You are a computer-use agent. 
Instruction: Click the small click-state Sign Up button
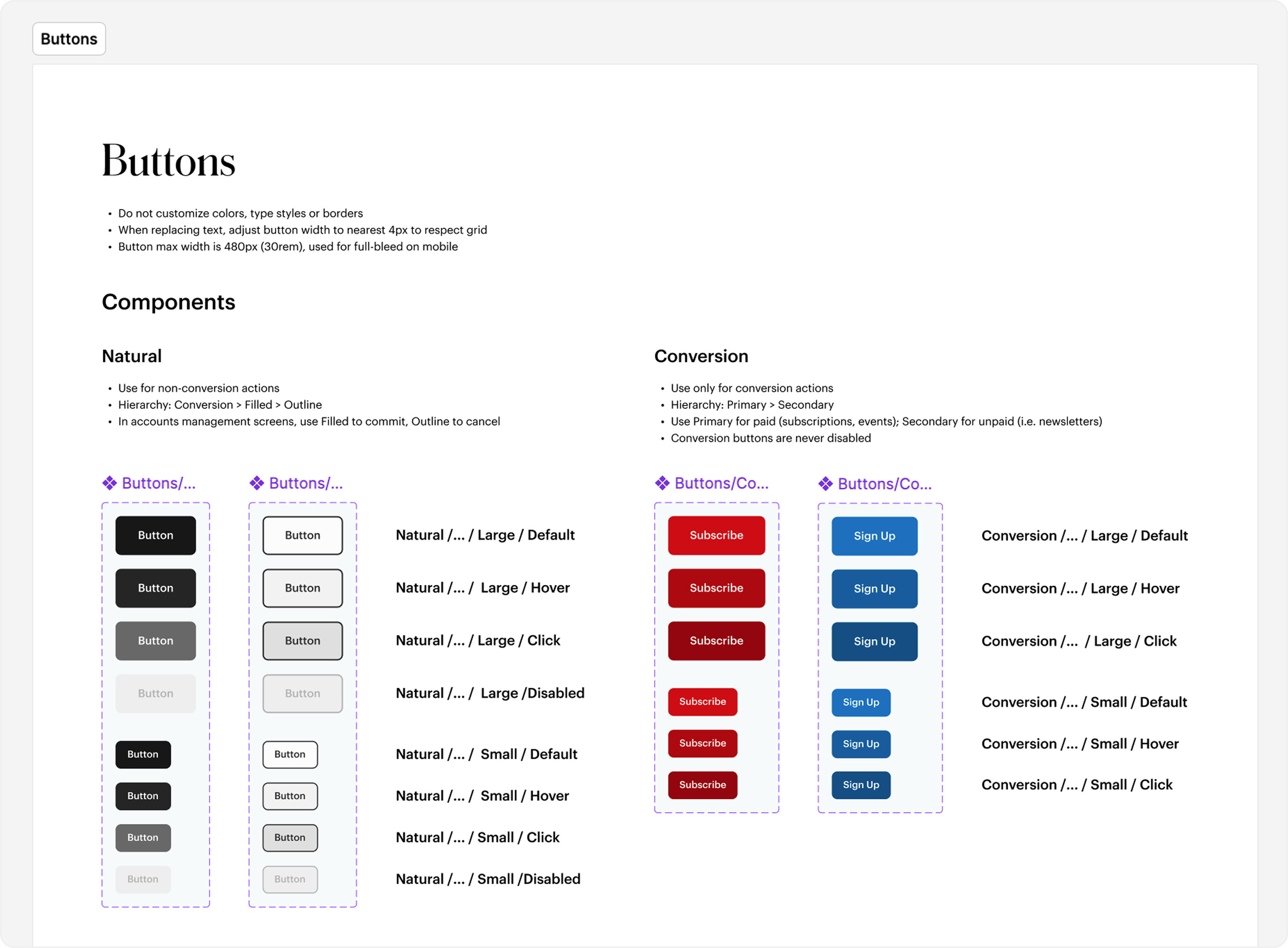861,785
